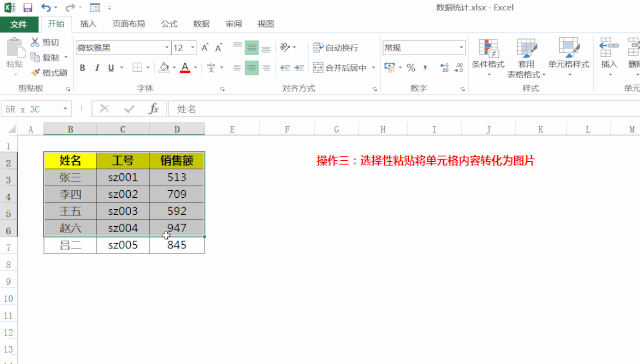Select row 7 header
The width and height of the screenshot is (640, 364).
(9, 247)
